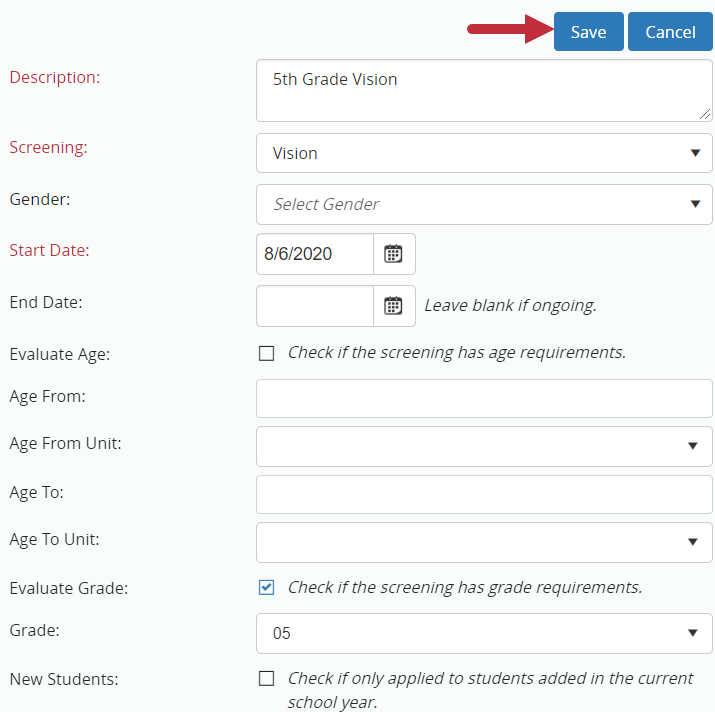Screen dimensions: 715x712
Task: Uncheck the Evaluate Grade checkbox
Action: 266,587
